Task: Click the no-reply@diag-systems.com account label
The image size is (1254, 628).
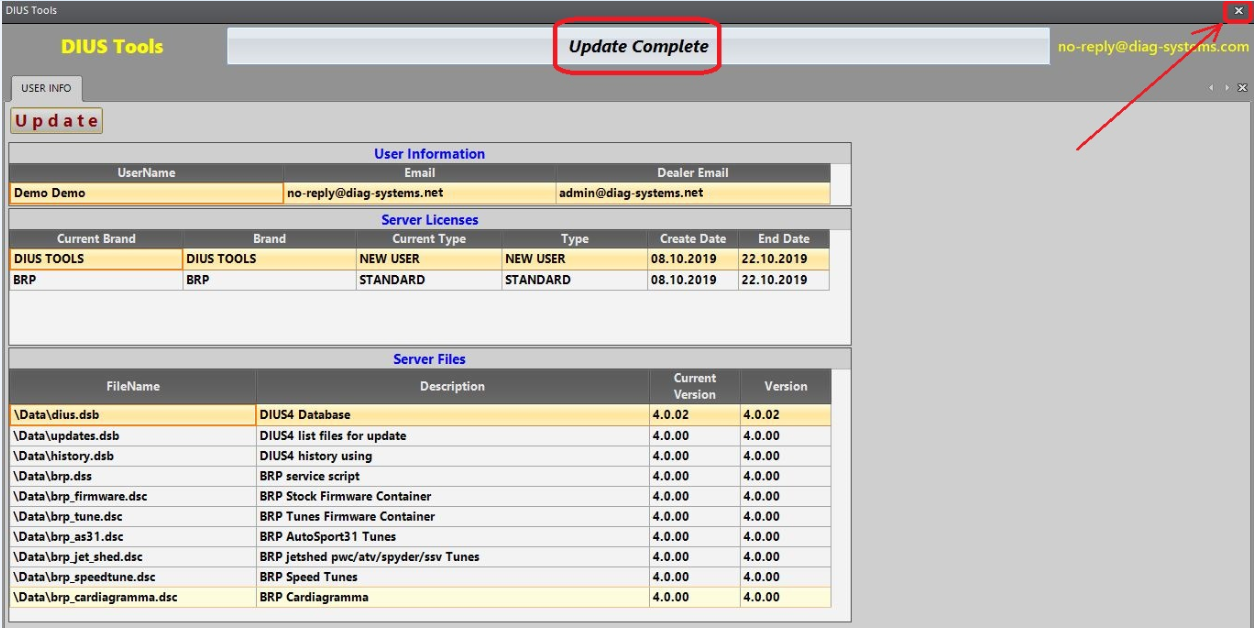Action: coord(1153,47)
